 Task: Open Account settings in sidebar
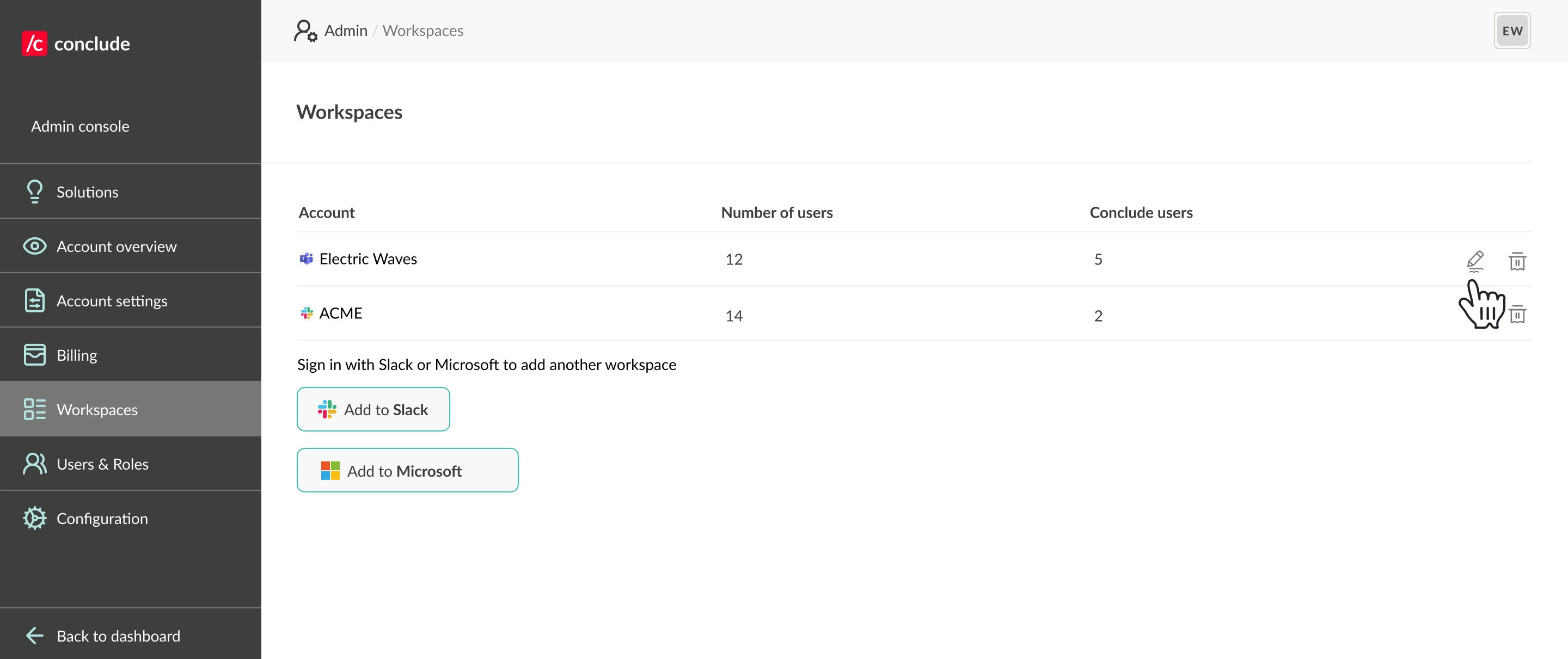[112, 301]
